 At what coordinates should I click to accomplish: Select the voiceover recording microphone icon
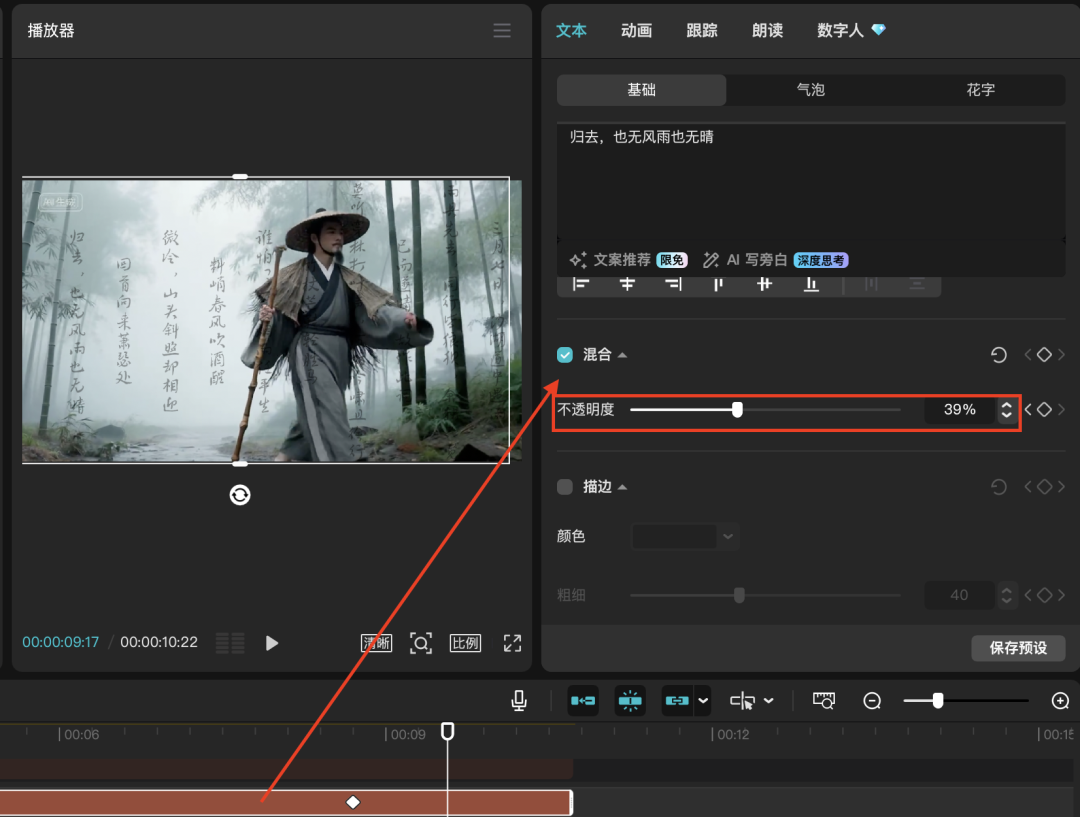tap(519, 700)
